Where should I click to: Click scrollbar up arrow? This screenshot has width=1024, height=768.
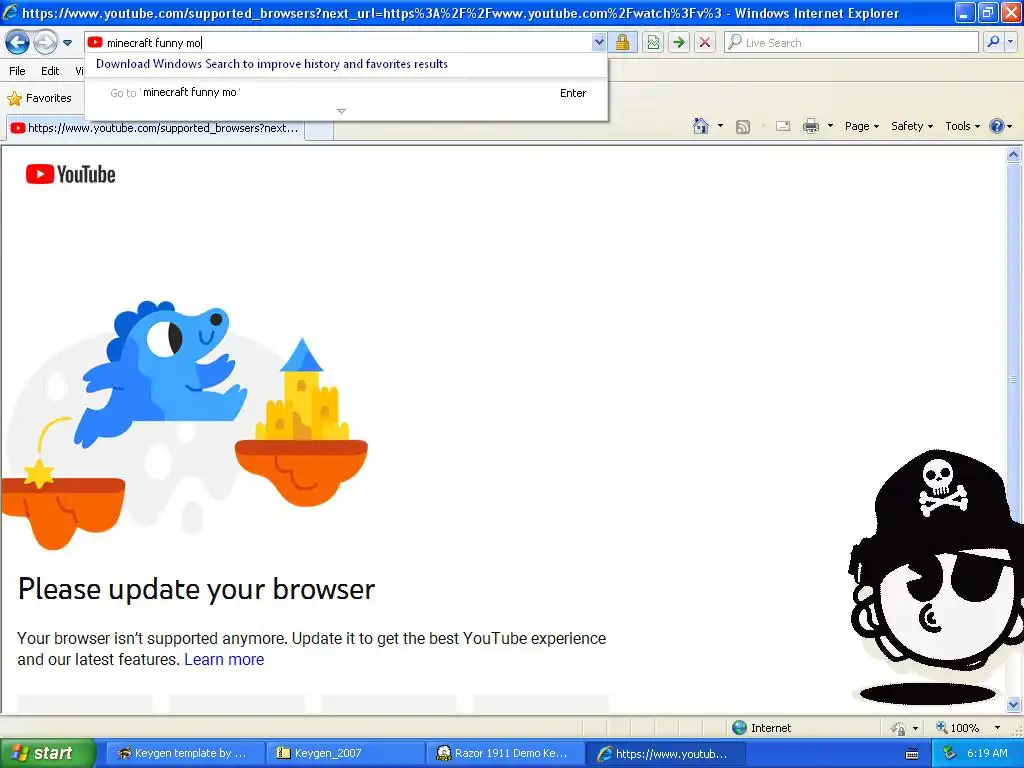(1014, 155)
